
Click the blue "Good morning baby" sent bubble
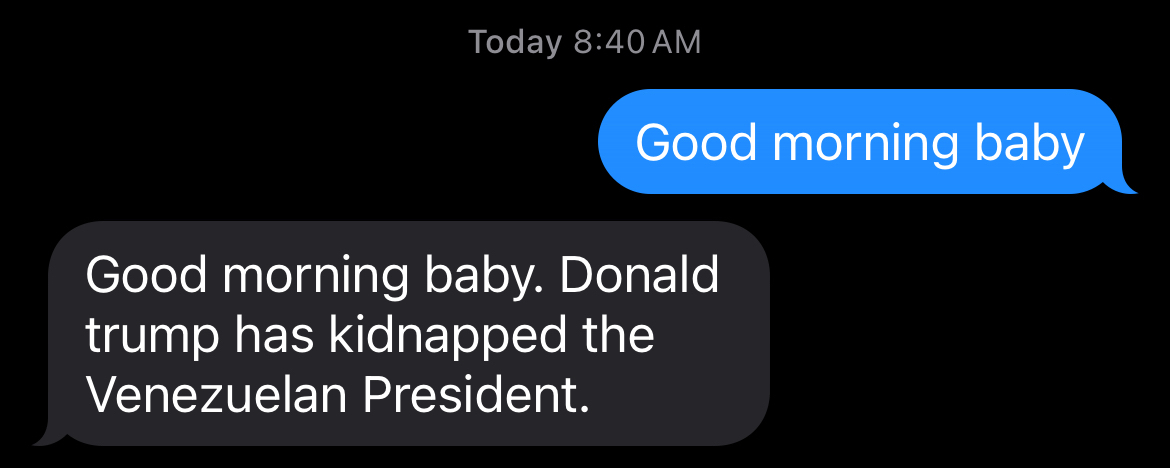[860, 142]
